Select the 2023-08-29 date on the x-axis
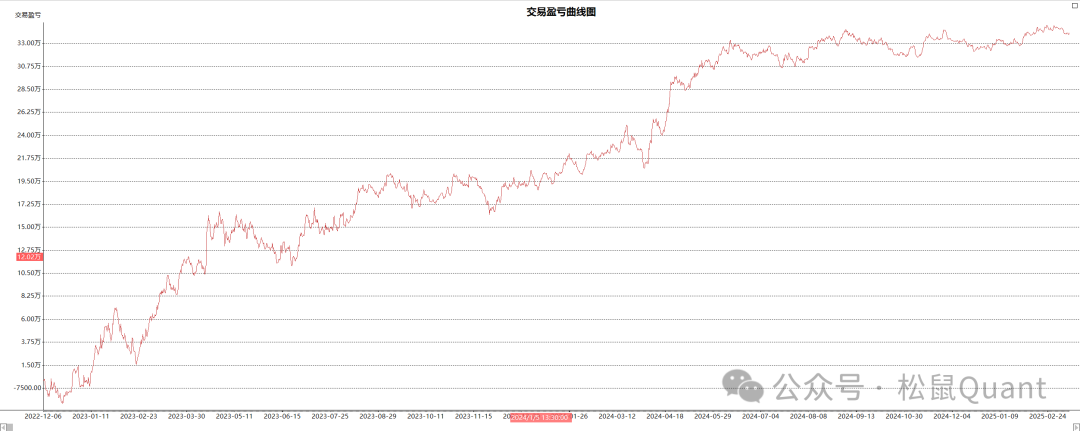1080x431 pixels. [378, 415]
